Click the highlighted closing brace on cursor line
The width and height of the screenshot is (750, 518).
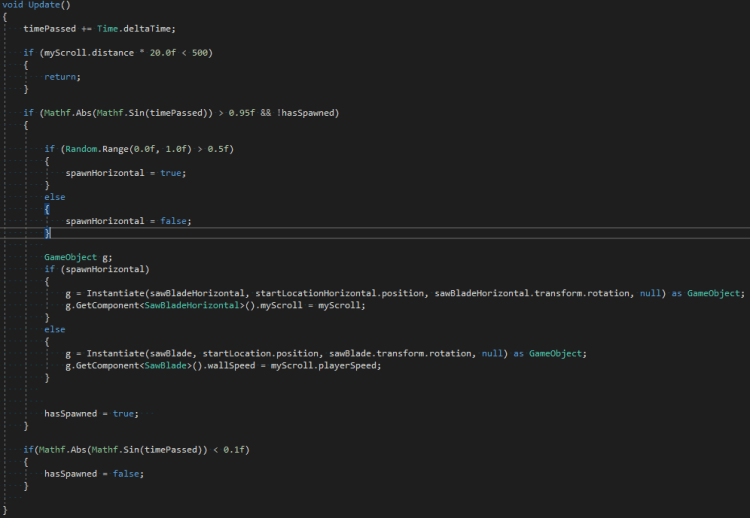(x=47, y=233)
